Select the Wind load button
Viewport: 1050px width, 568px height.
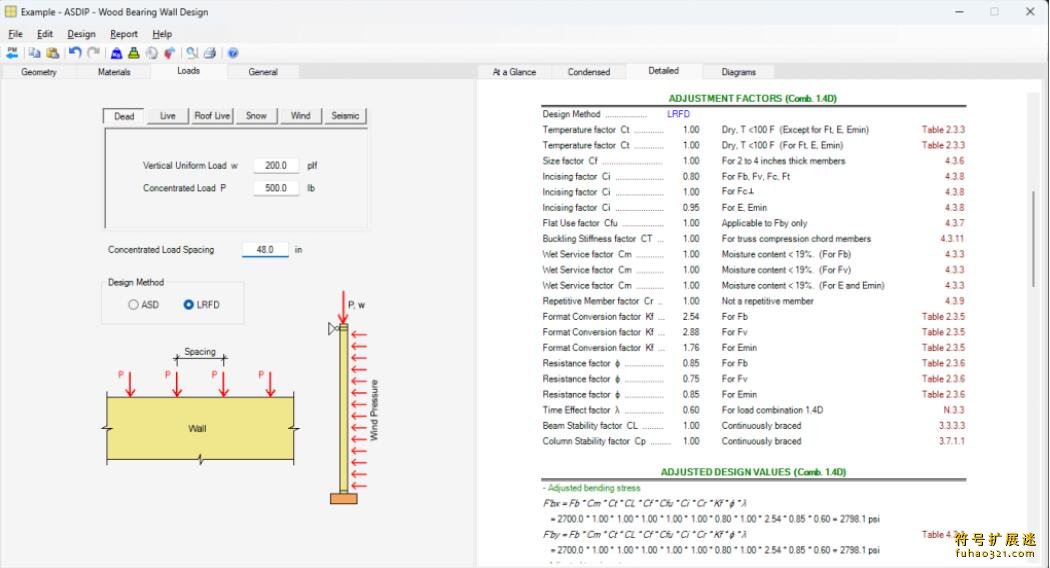301,116
